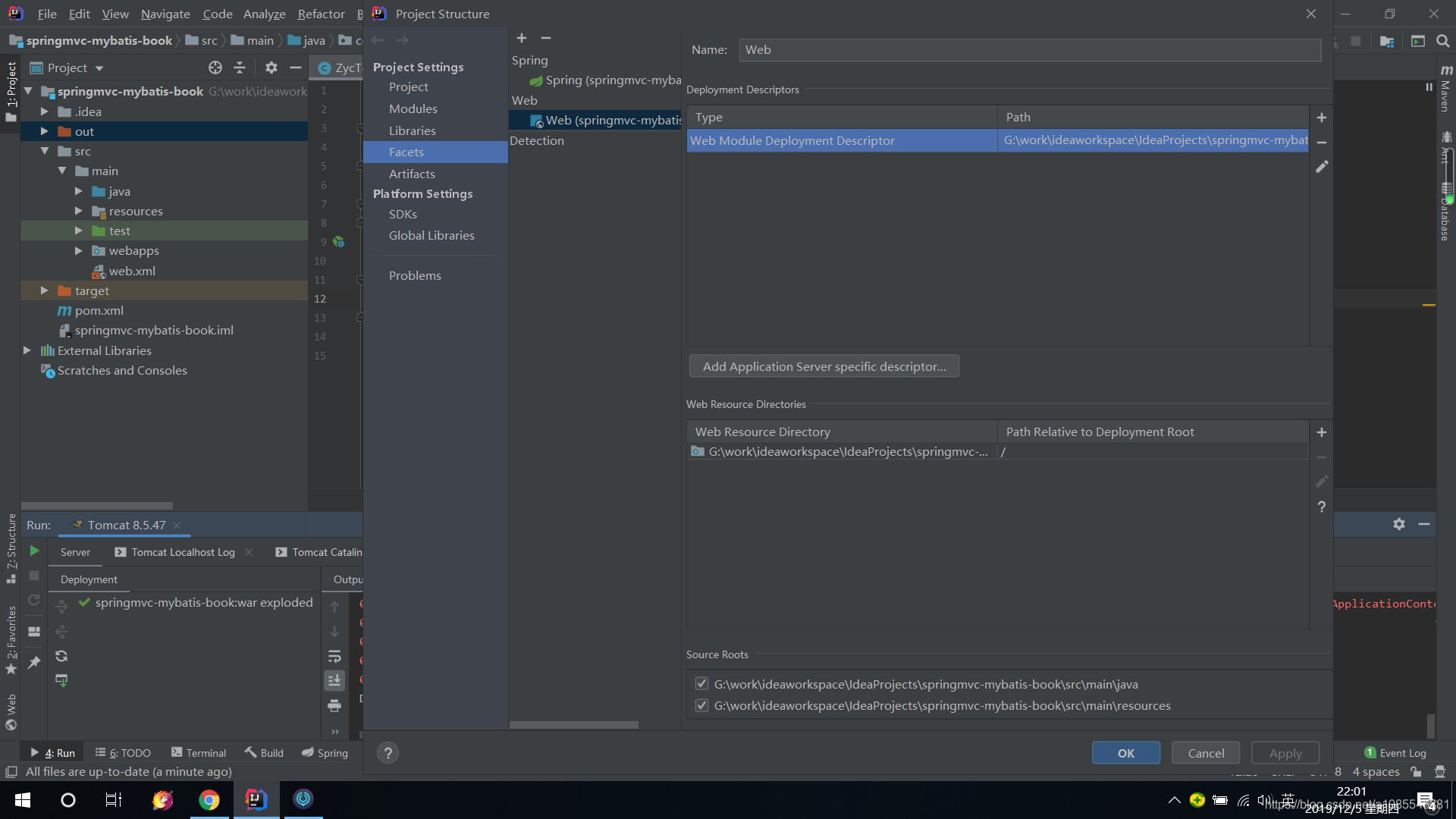Expand External Libraries node
The height and width of the screenshot is (819, 1456).
tap(27, 350)
